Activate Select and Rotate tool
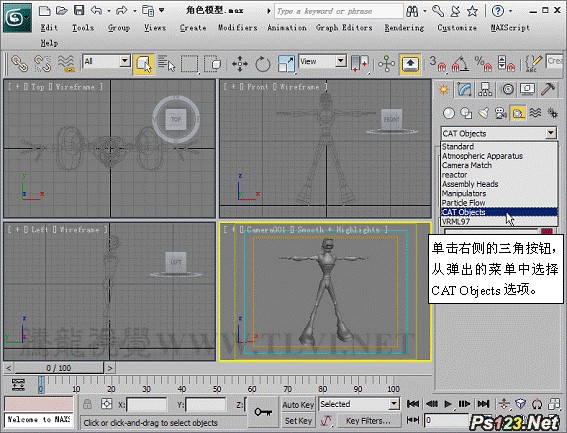 pyautogui.click(x=263, y=64)
